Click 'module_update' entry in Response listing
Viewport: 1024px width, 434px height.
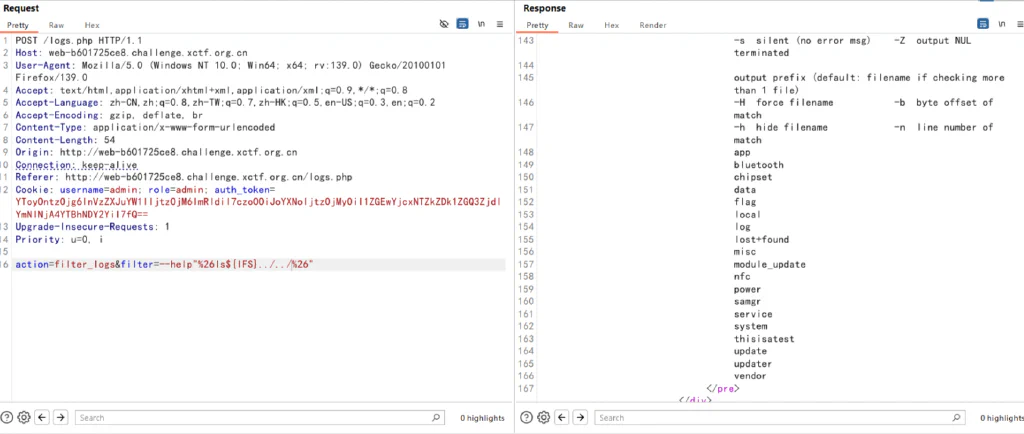769,265
